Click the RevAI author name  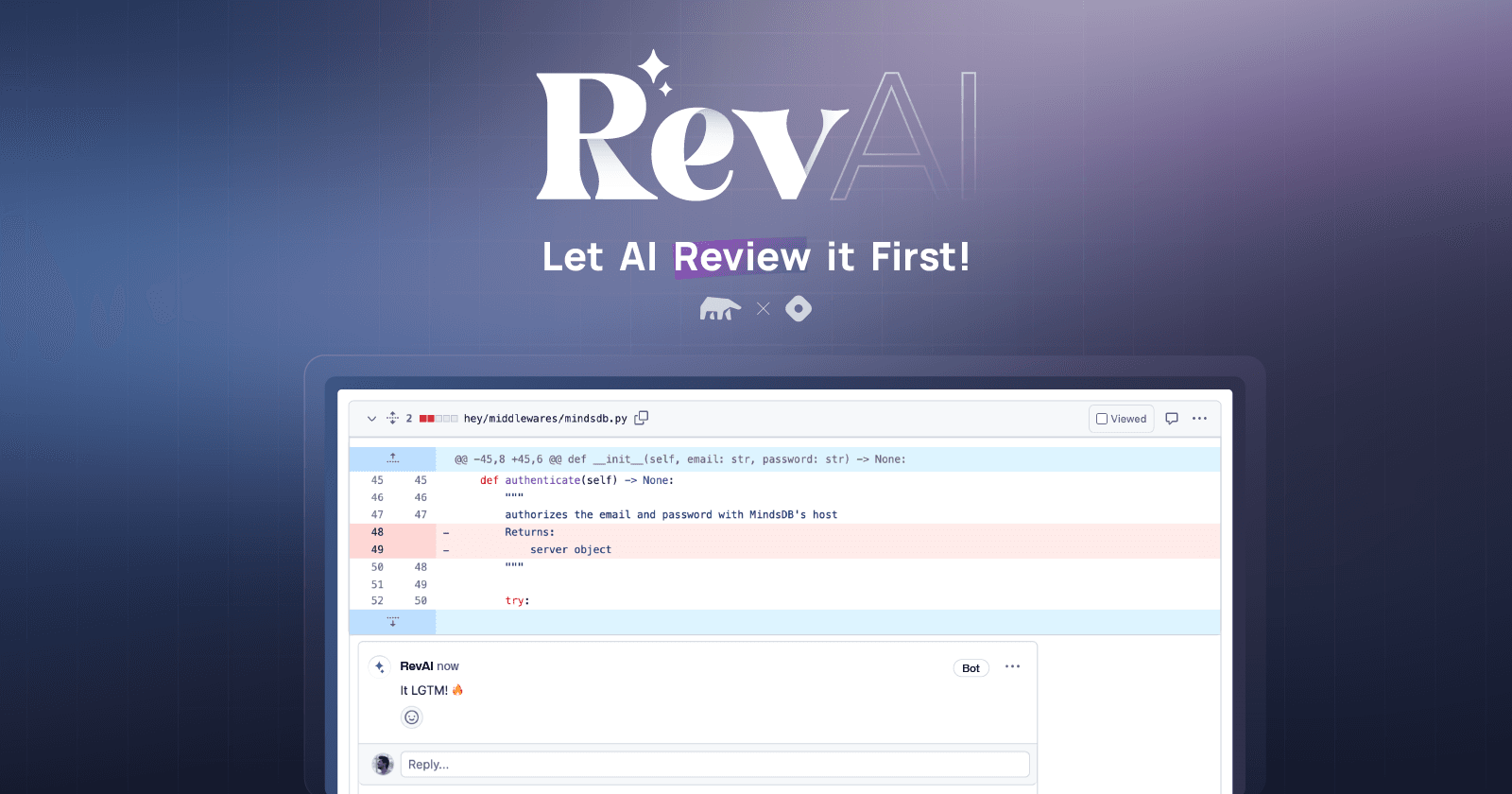(417, 666)
